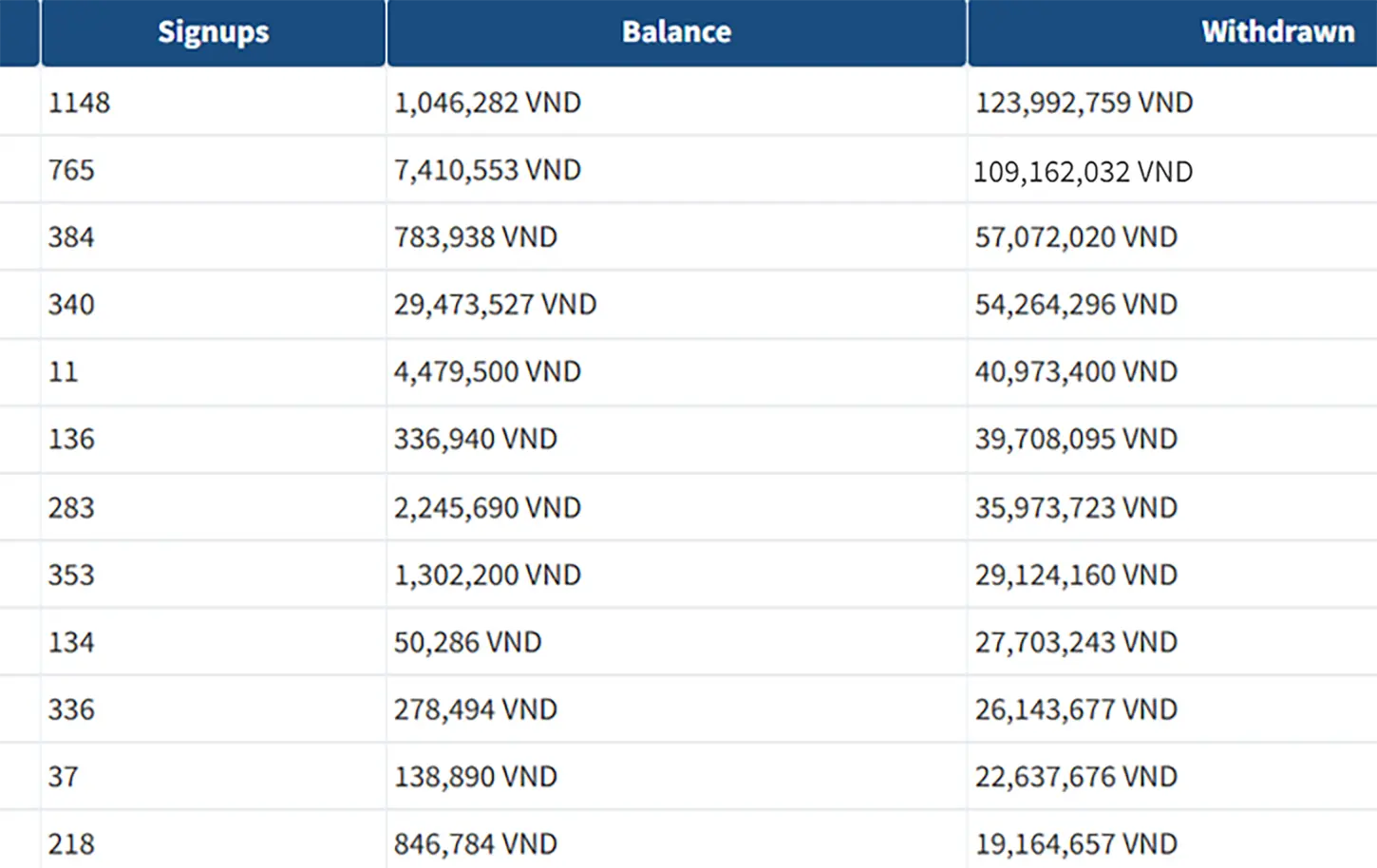Select the row with 353 signups
The width and height of the screenshot is (1377, 868).
click(x=71, y=575)
